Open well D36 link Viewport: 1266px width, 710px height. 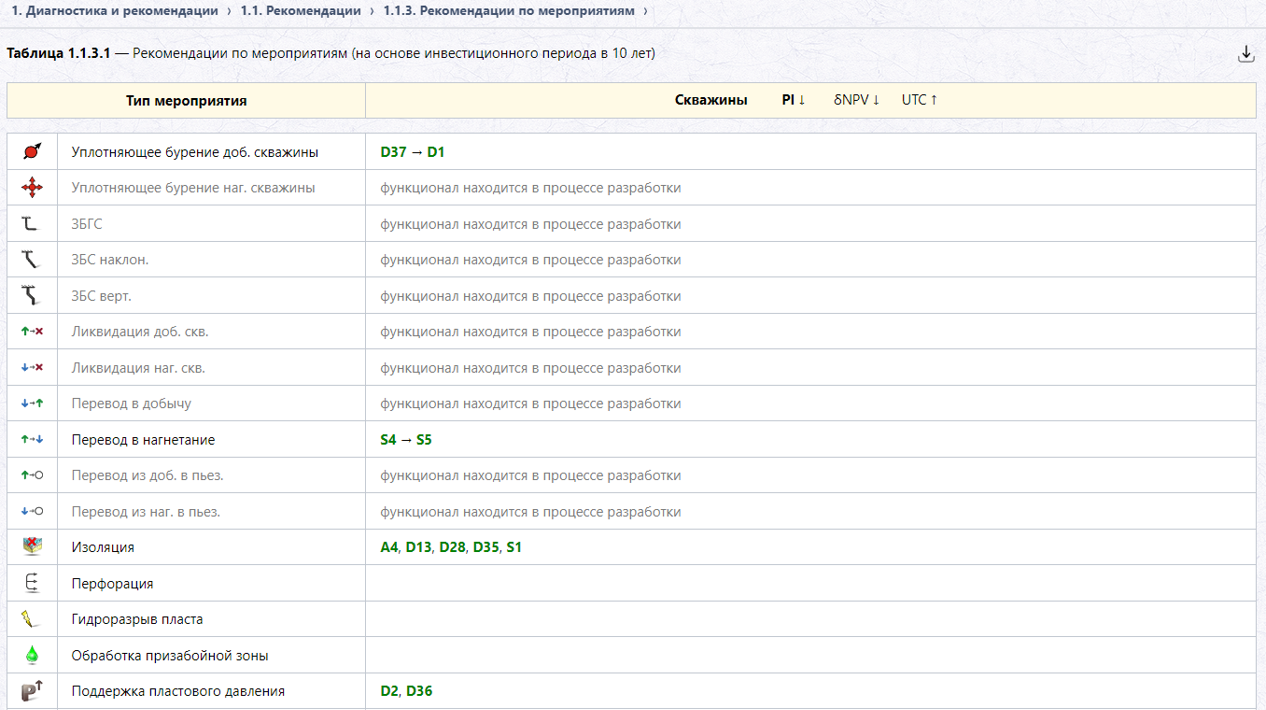coord(419,691)
